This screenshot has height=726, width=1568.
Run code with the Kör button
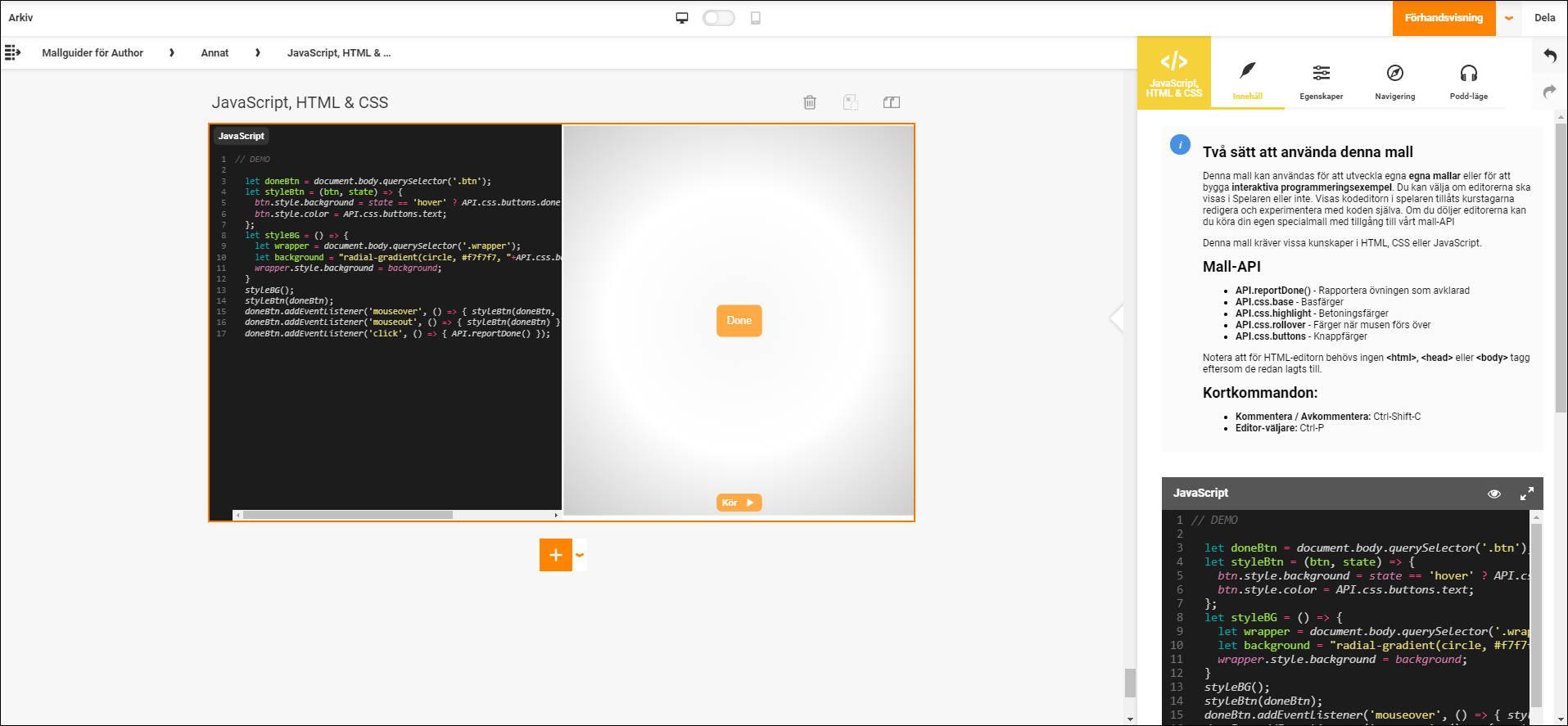[739, 503]
